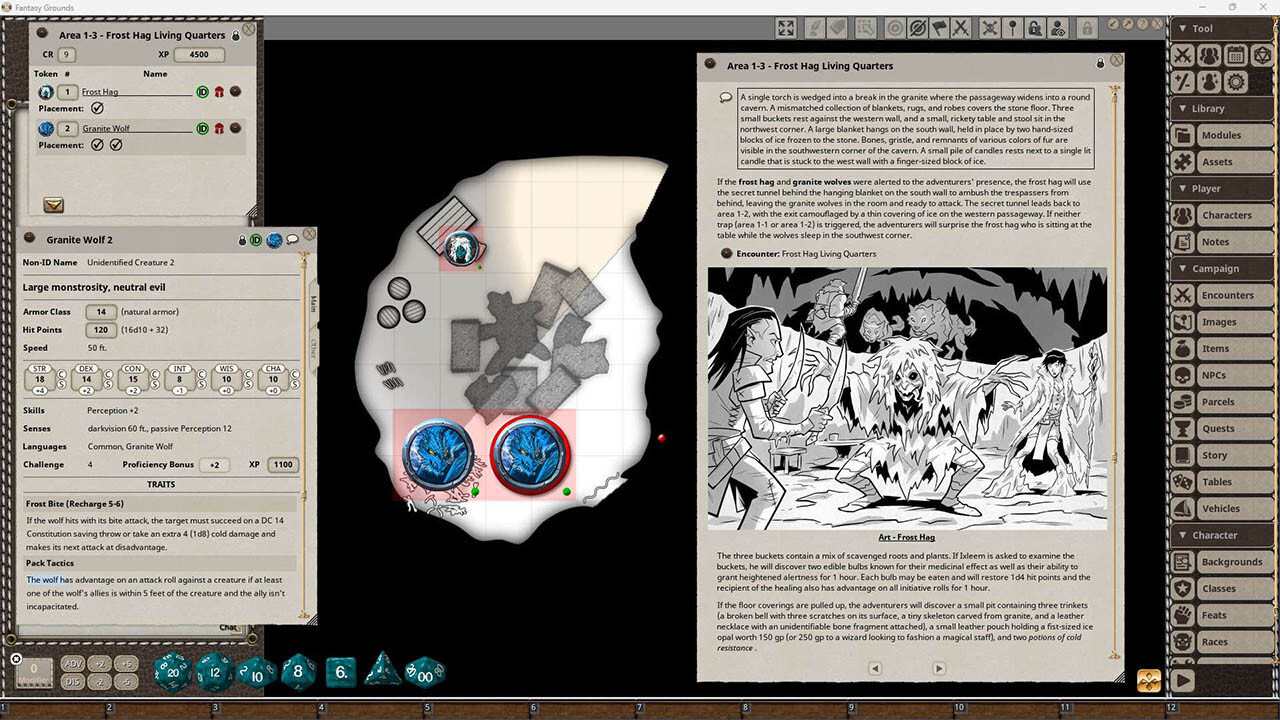The height and width of the screenshot is (720, 1280).
Task: Toggle fullscreen on image toolbar
Action: coord(787,28)
